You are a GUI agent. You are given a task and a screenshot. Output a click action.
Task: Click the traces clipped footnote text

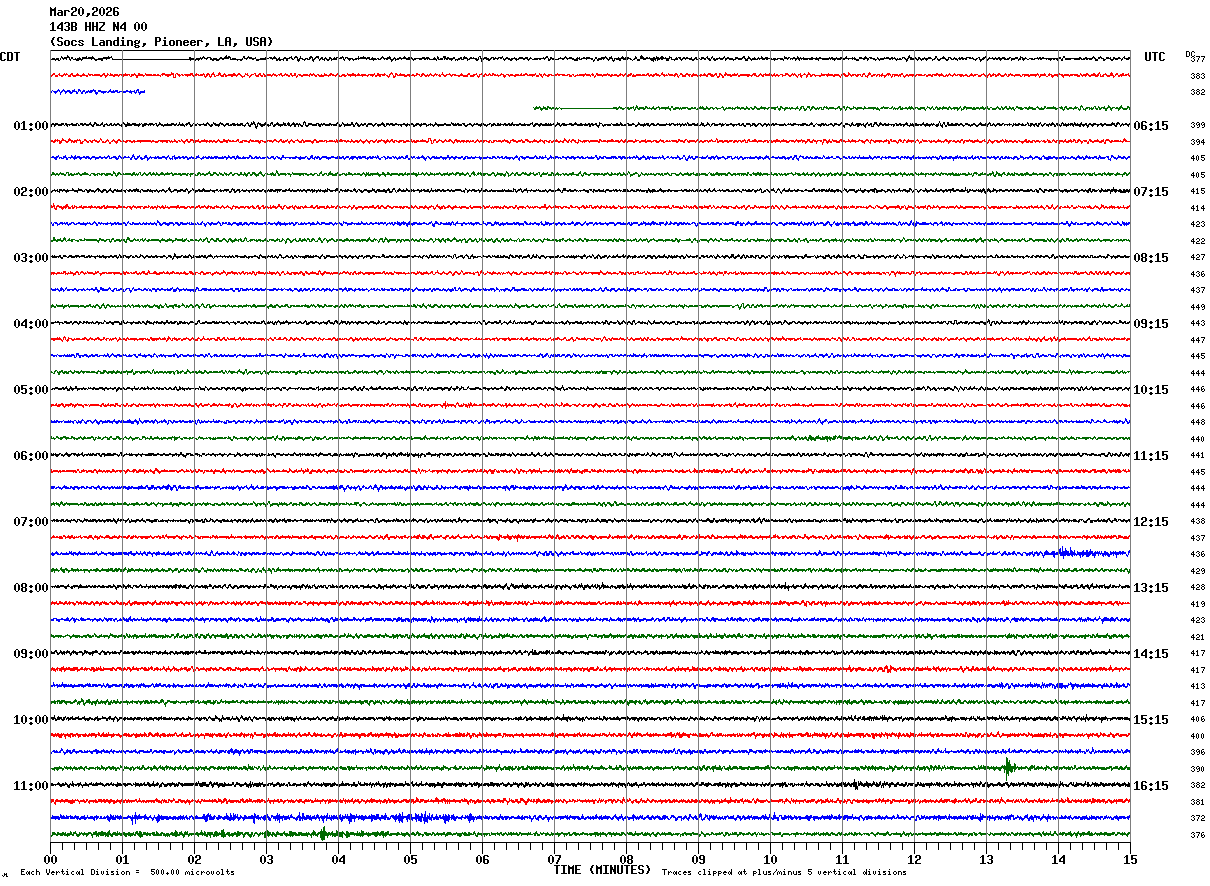point(784,873)
